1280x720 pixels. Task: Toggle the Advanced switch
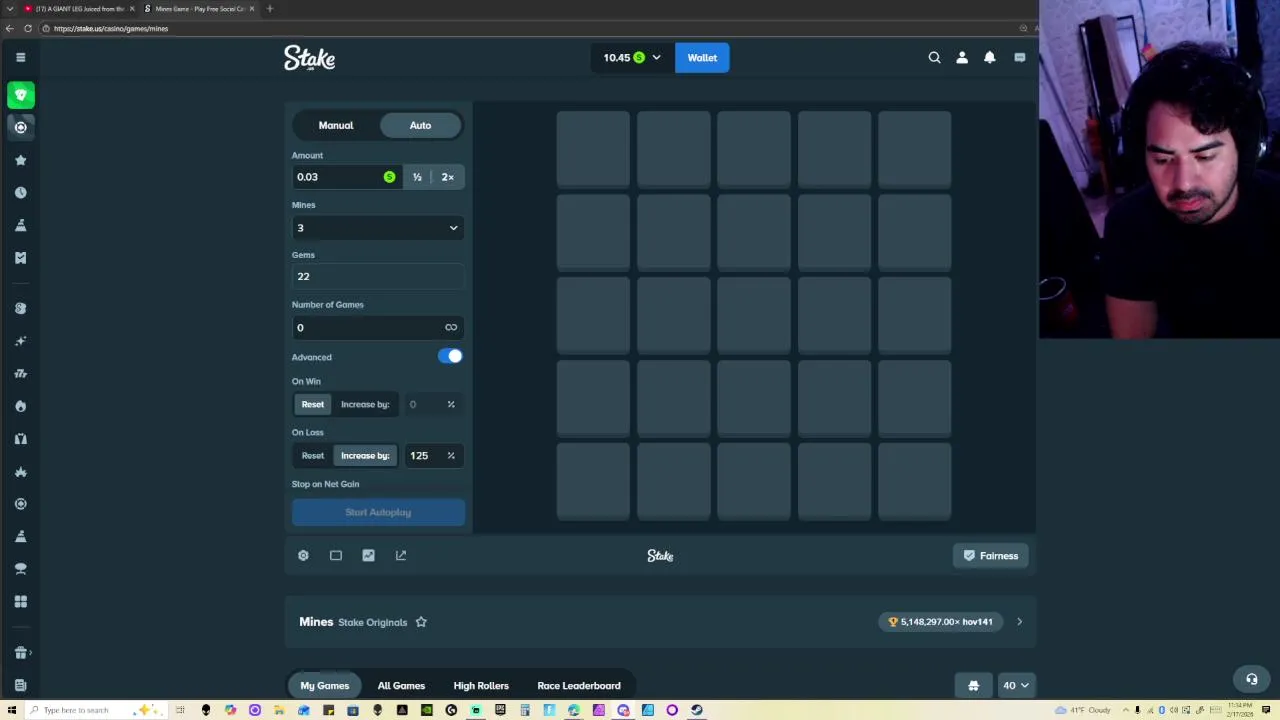(450, 356)
